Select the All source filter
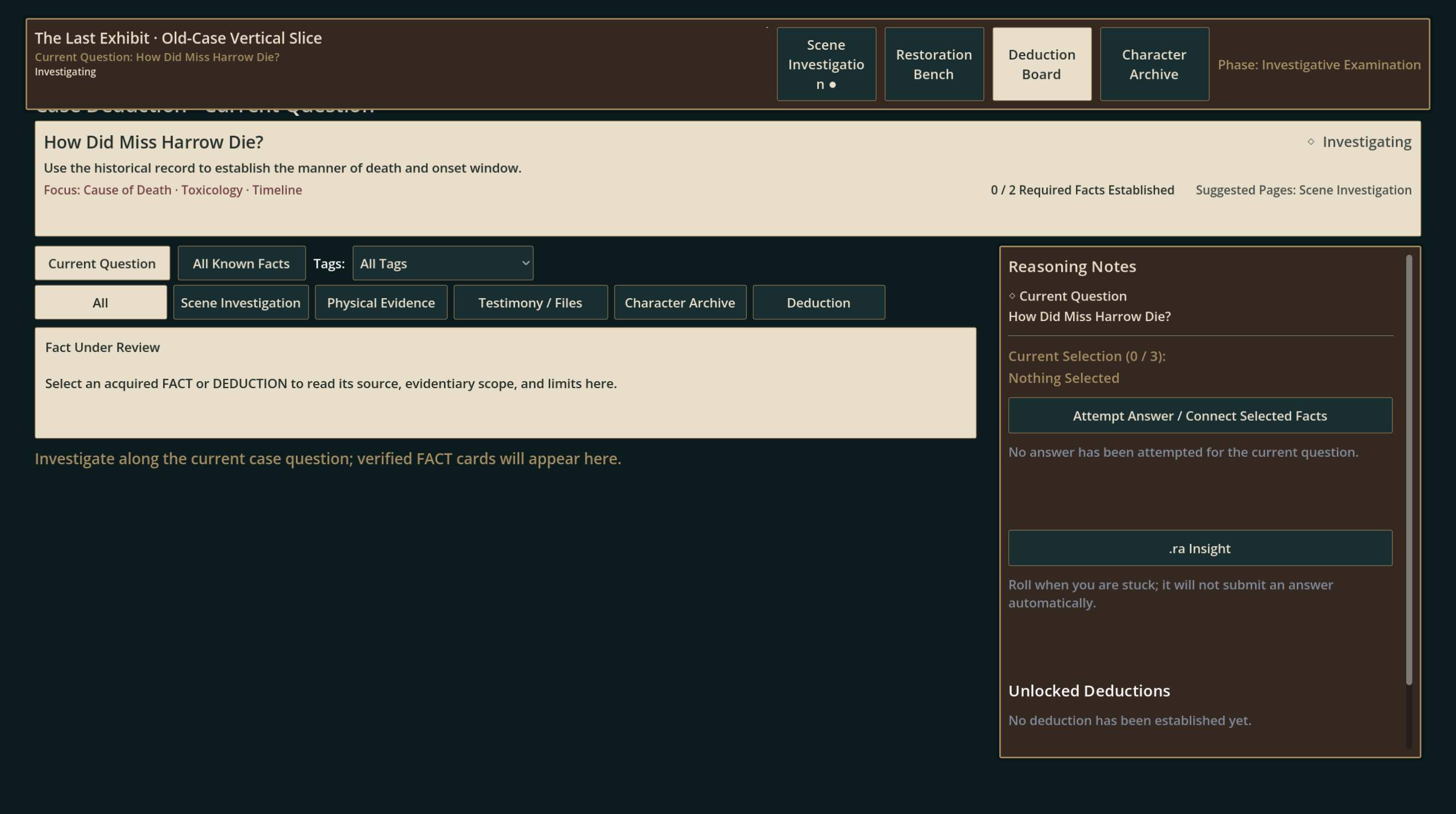The image size is (1456, 814). [x=100, y=302]
